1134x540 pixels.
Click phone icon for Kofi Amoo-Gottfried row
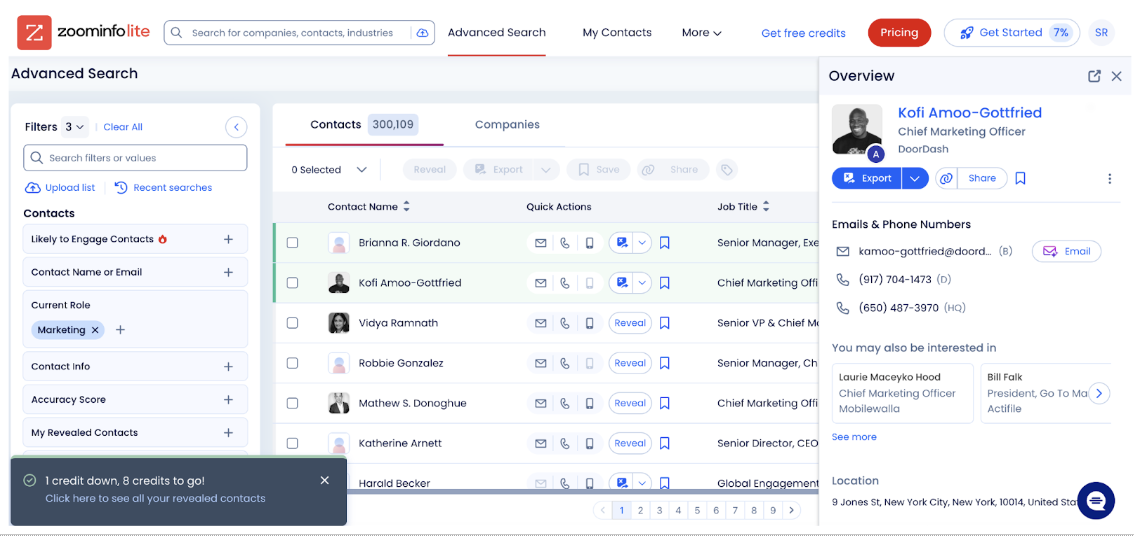[565, 283]
